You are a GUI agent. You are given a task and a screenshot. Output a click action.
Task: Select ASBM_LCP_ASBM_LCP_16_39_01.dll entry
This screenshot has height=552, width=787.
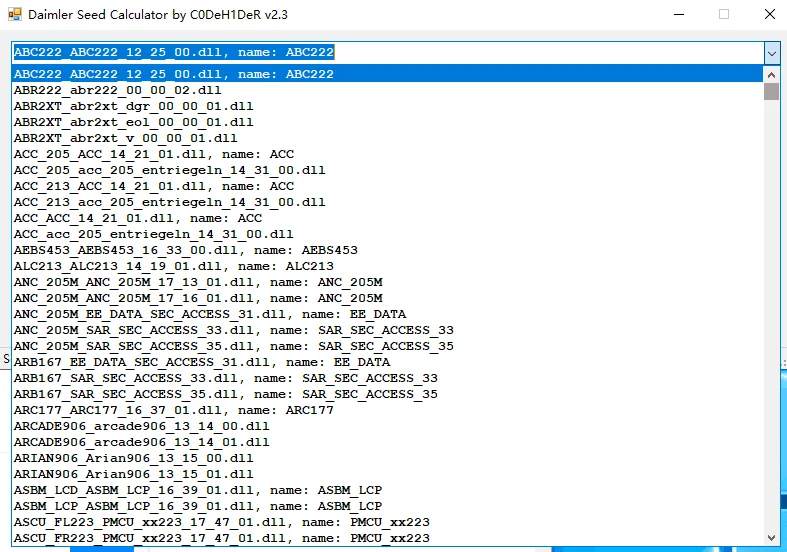coord(387,507)
